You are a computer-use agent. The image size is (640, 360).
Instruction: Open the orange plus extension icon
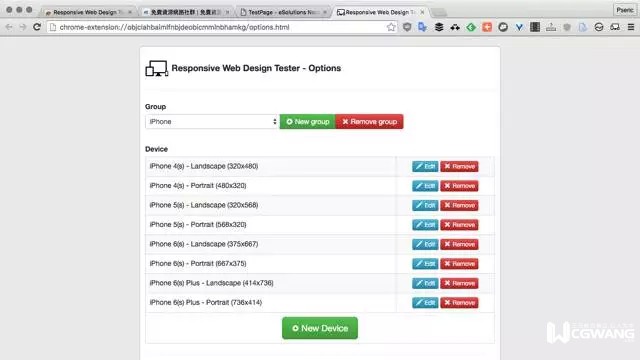pyautogui.click(x=487, y=27)
